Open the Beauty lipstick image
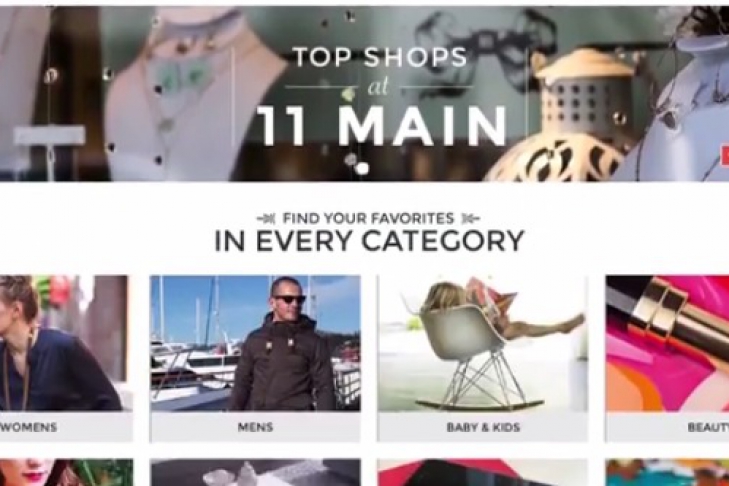The image size is (729, 486). 667,343
